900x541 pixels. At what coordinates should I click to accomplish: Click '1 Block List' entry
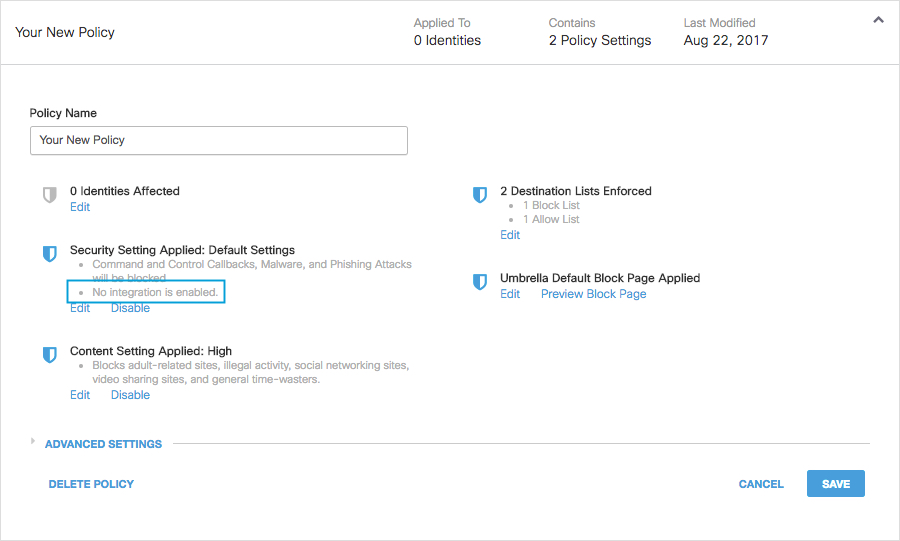click(x=551, y=205)
